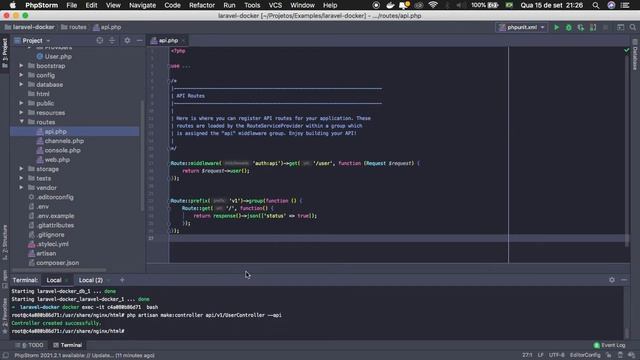Open the Refactor menu

click(x=202, y=5)
